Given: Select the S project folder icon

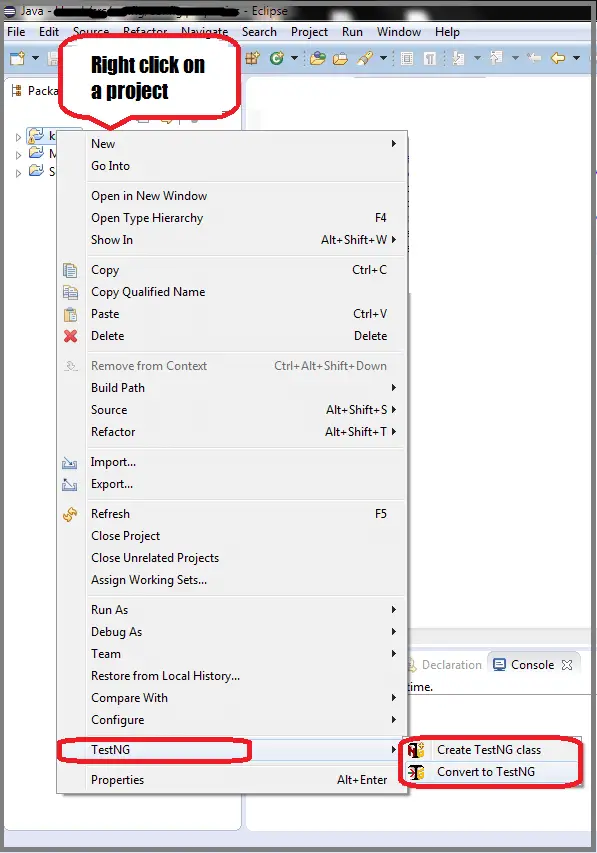Looking at the screenshot, I should [x=36, y=170].
